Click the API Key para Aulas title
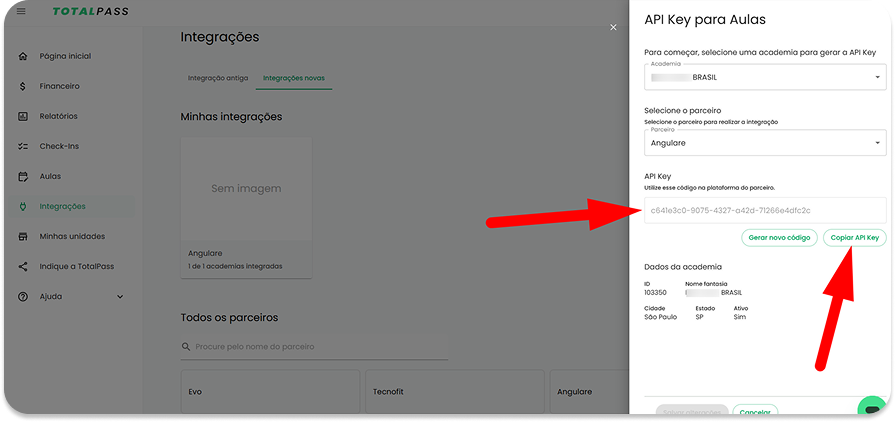 [705, 20]
